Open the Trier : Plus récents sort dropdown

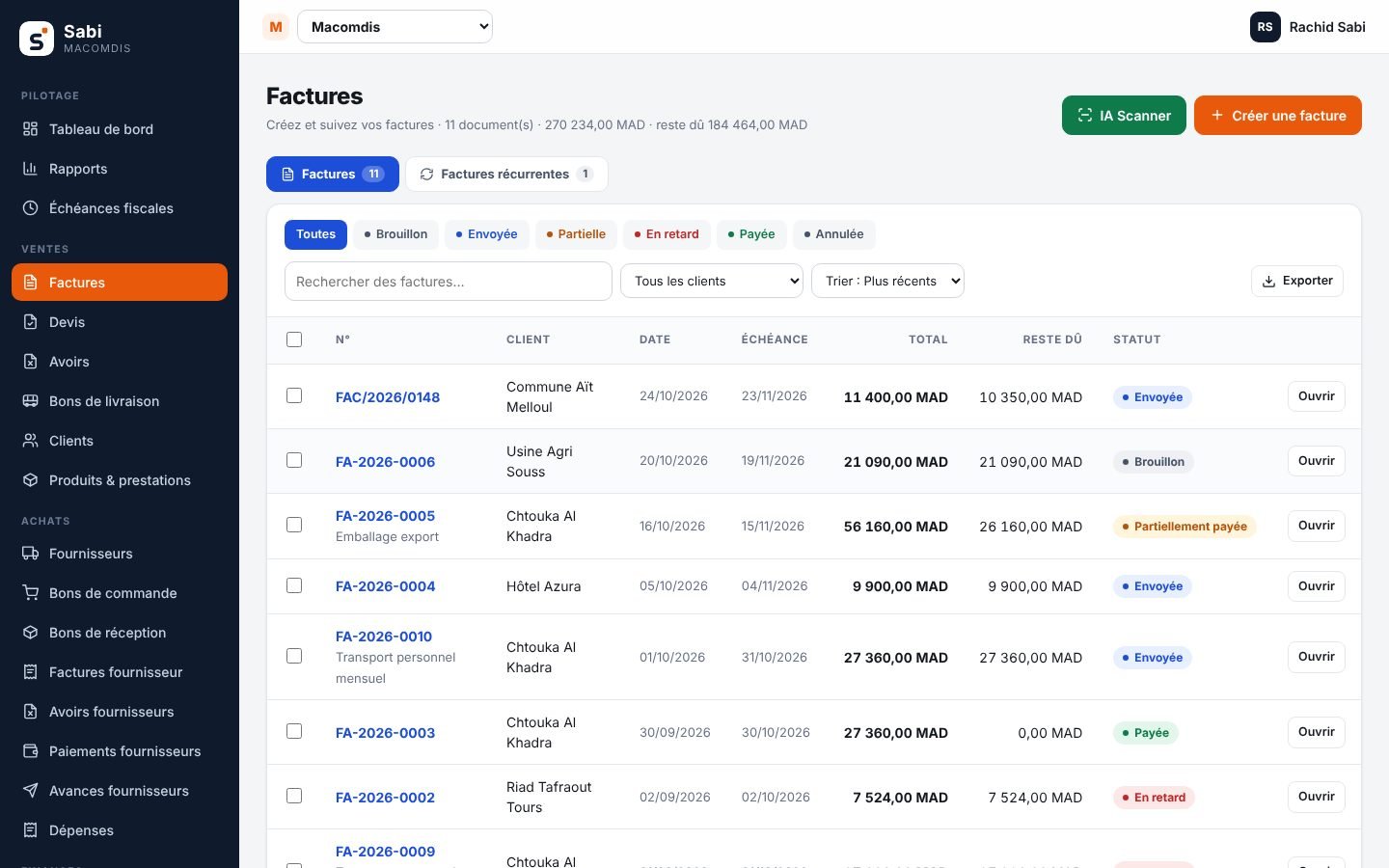coord(887,281)
